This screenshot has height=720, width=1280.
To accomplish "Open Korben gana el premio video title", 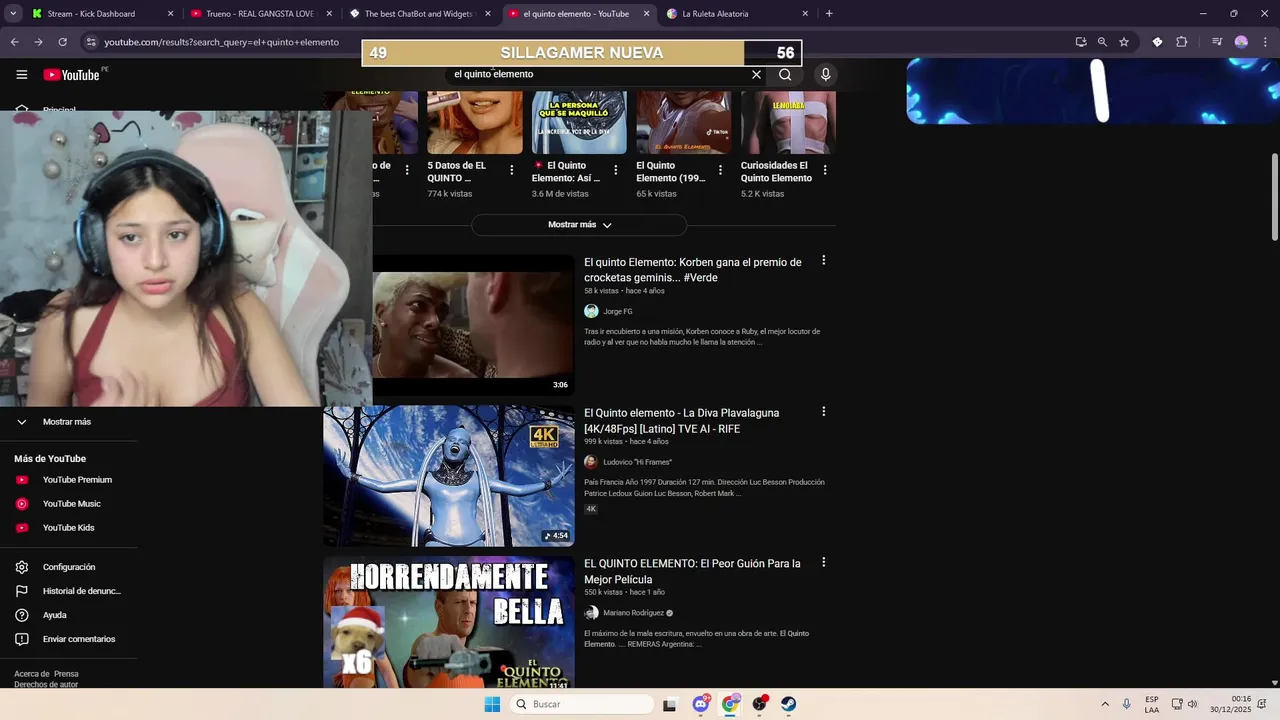I will point(693,270).
